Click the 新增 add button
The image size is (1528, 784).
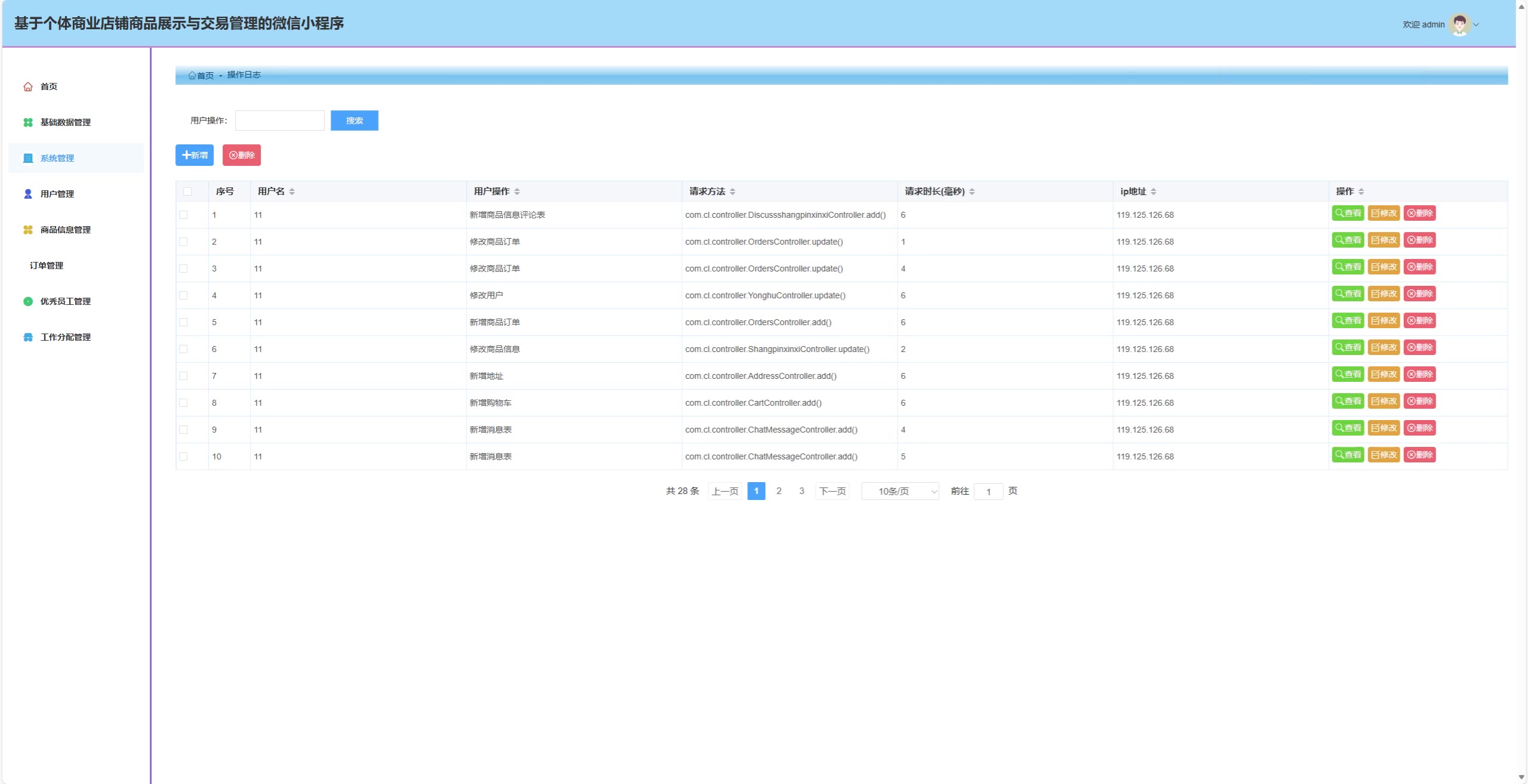pyautogui.click(x=195, y=155)
